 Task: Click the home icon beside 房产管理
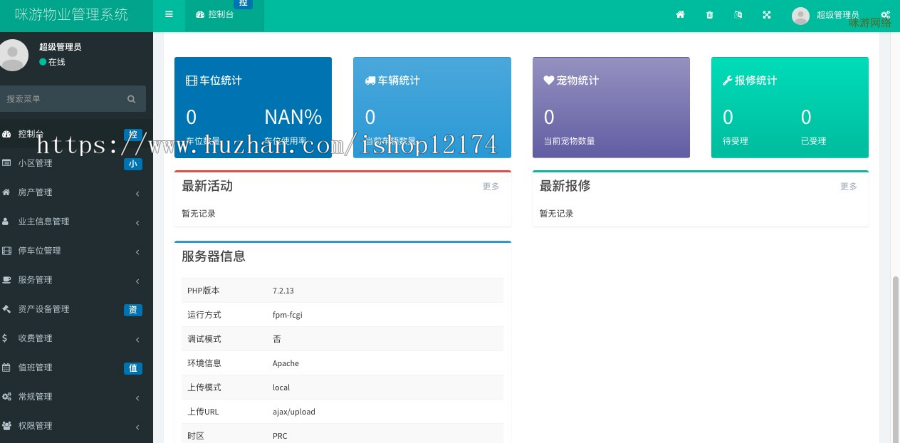point(6,192)
